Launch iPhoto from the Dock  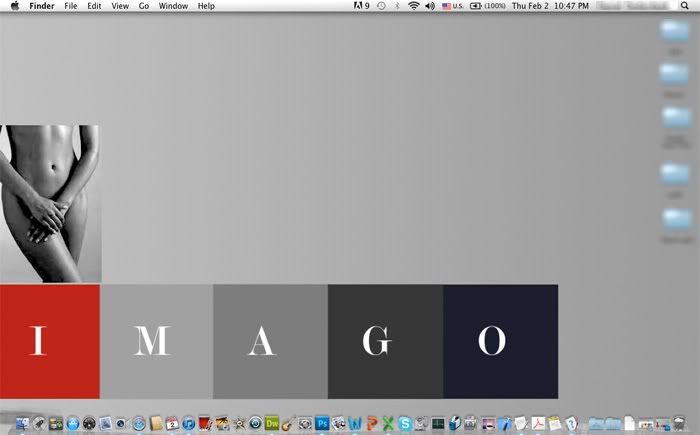point(222,423)
